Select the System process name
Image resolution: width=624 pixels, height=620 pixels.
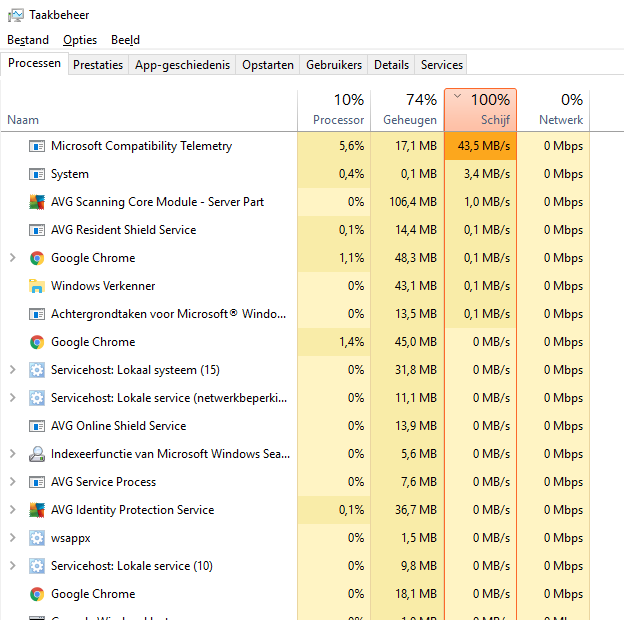(x=70, y=174)
